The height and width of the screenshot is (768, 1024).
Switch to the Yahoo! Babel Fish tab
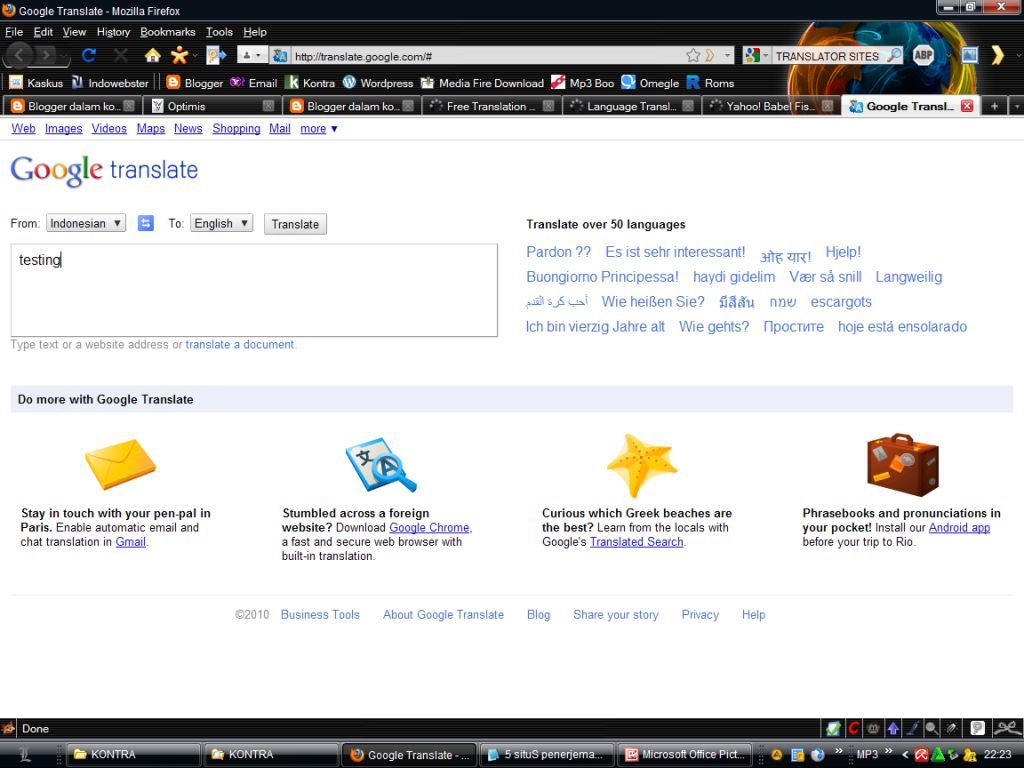click(769, 106)
